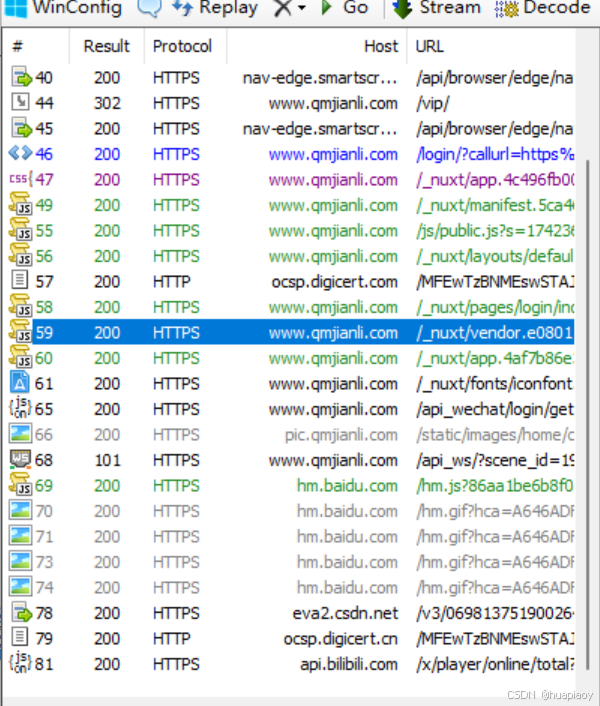Select the 101 result of session 68
Viewport: 600px width, 706px height.
pos(108,460)
